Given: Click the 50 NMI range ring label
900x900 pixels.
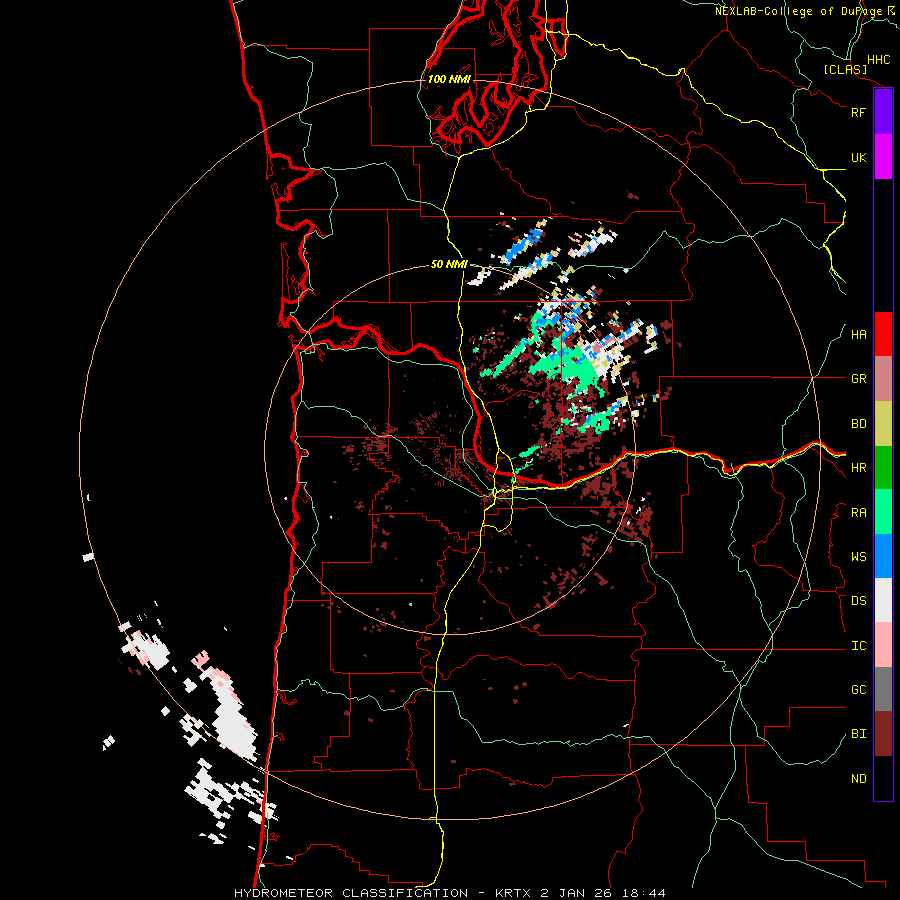Looking at the screenshot, I should pos(449,264).
